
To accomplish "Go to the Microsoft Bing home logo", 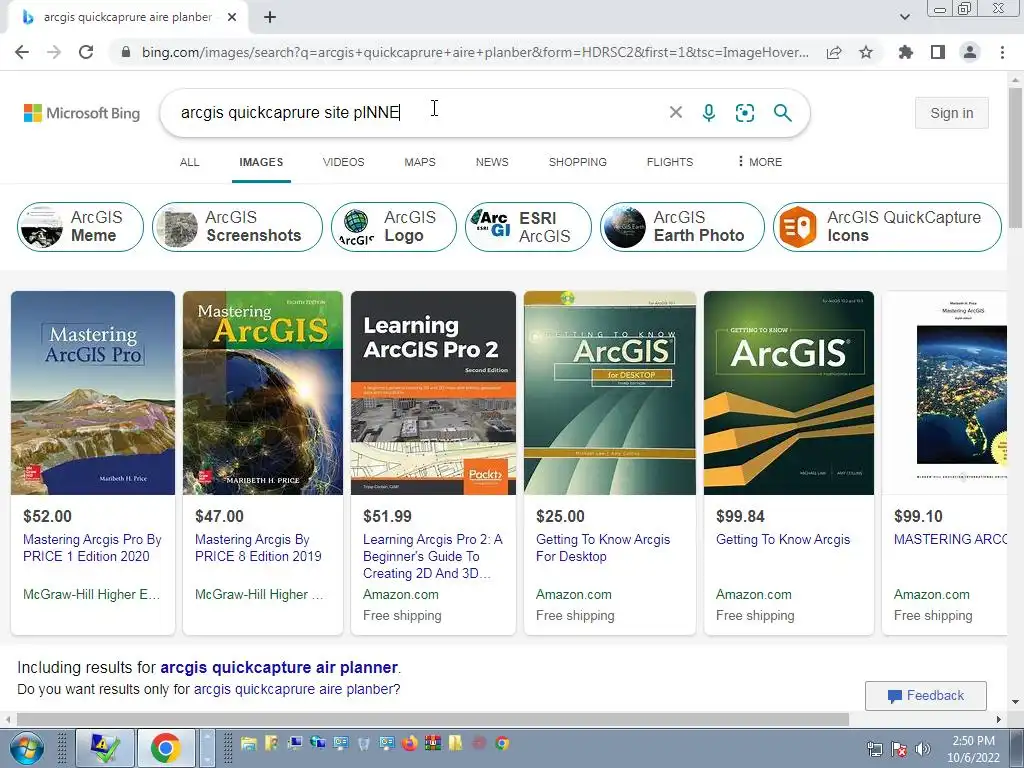I will point(82,113).
